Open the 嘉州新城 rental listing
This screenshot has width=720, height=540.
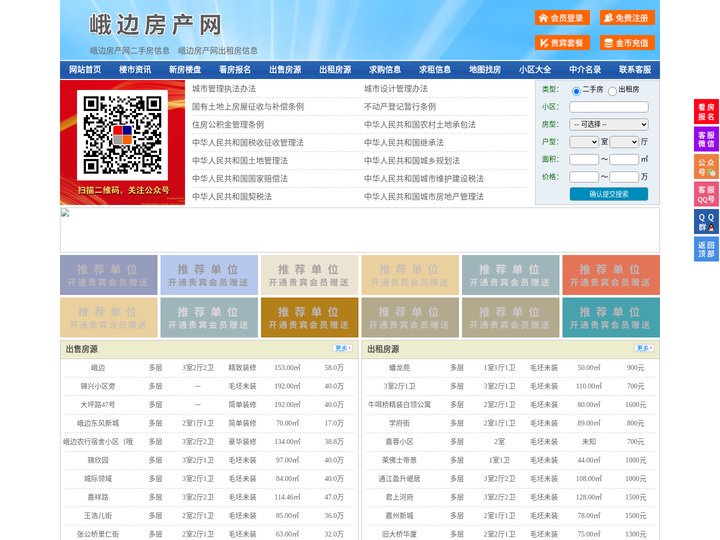tap(399, 516)
